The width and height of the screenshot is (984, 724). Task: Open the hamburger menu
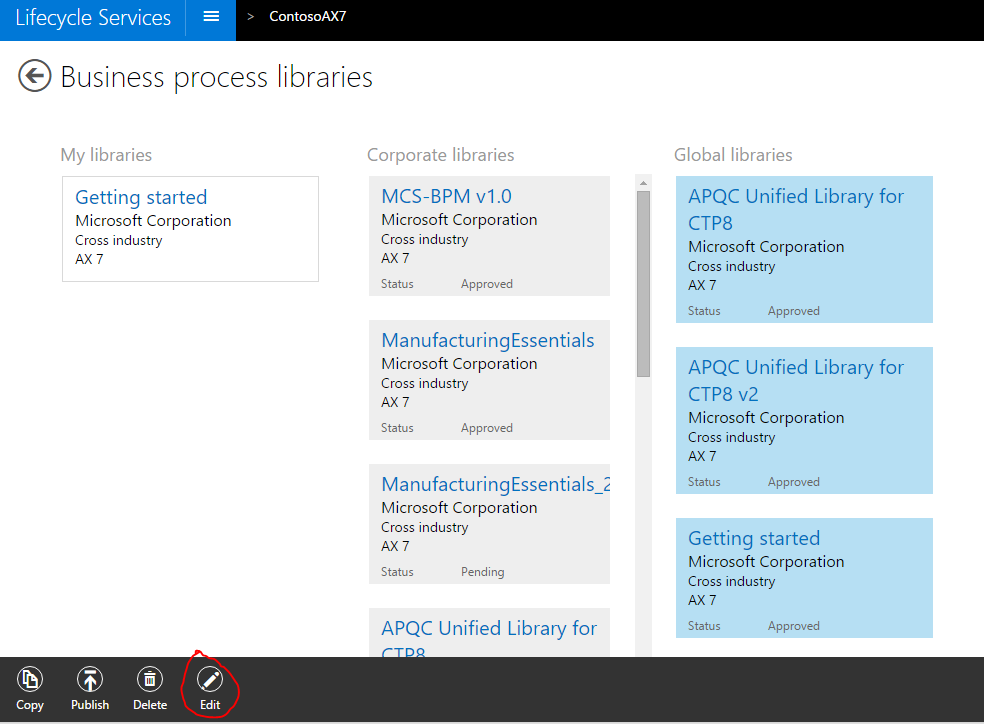click(211, 17)
